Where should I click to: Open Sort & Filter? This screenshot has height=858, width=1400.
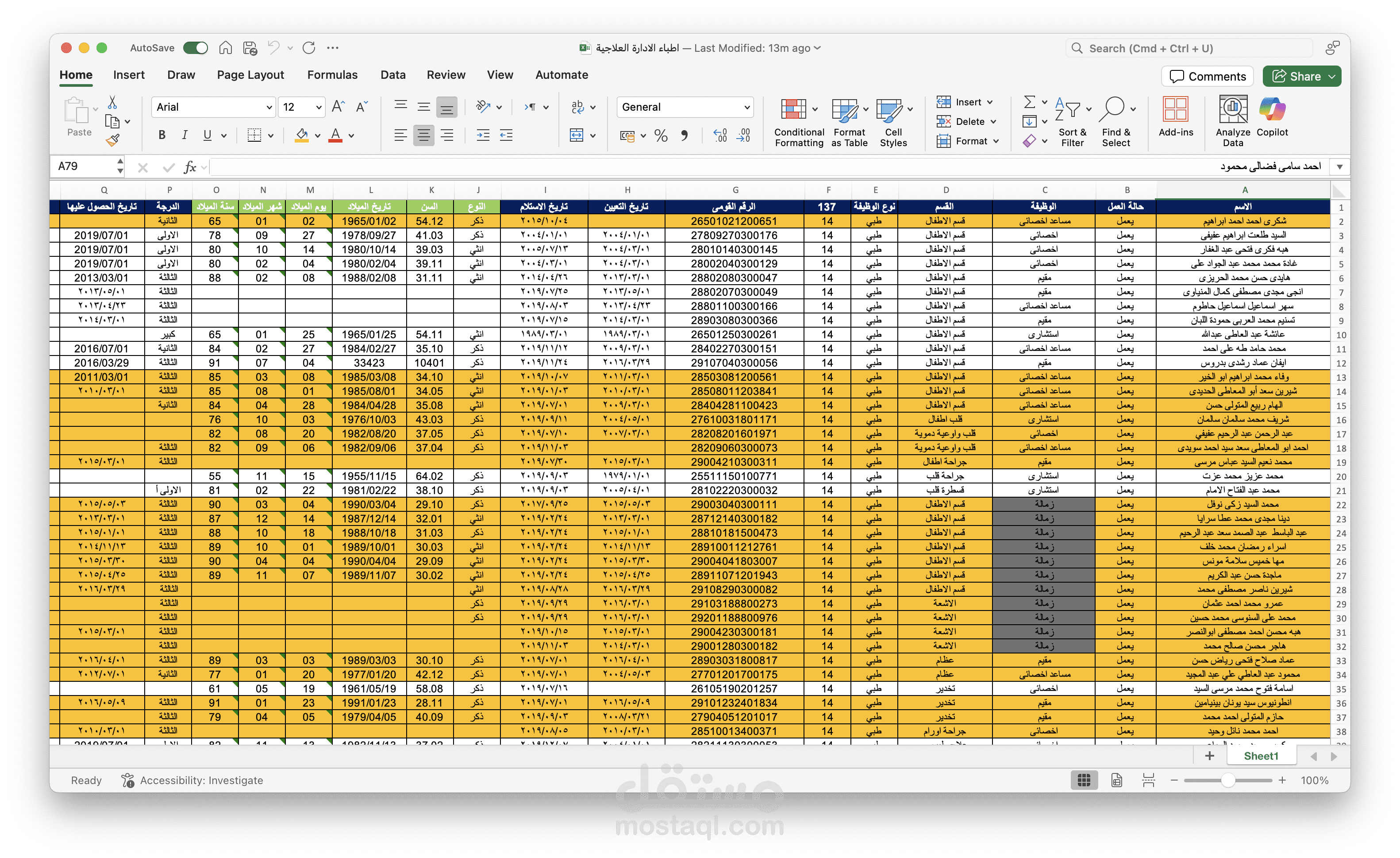click(x=1072, y=122)
